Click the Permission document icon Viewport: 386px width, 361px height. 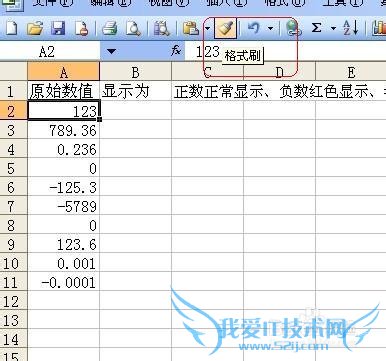coord(82,28)
